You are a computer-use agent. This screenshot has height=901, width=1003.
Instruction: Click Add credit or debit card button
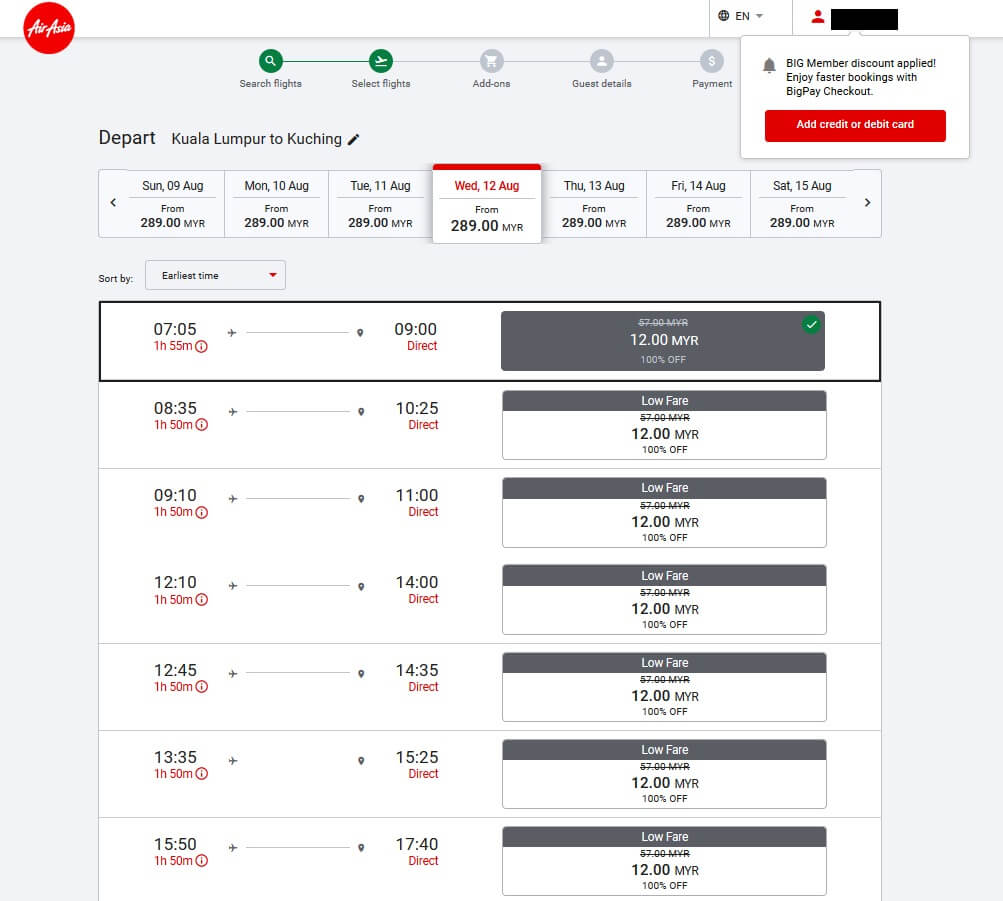[855, 125]
